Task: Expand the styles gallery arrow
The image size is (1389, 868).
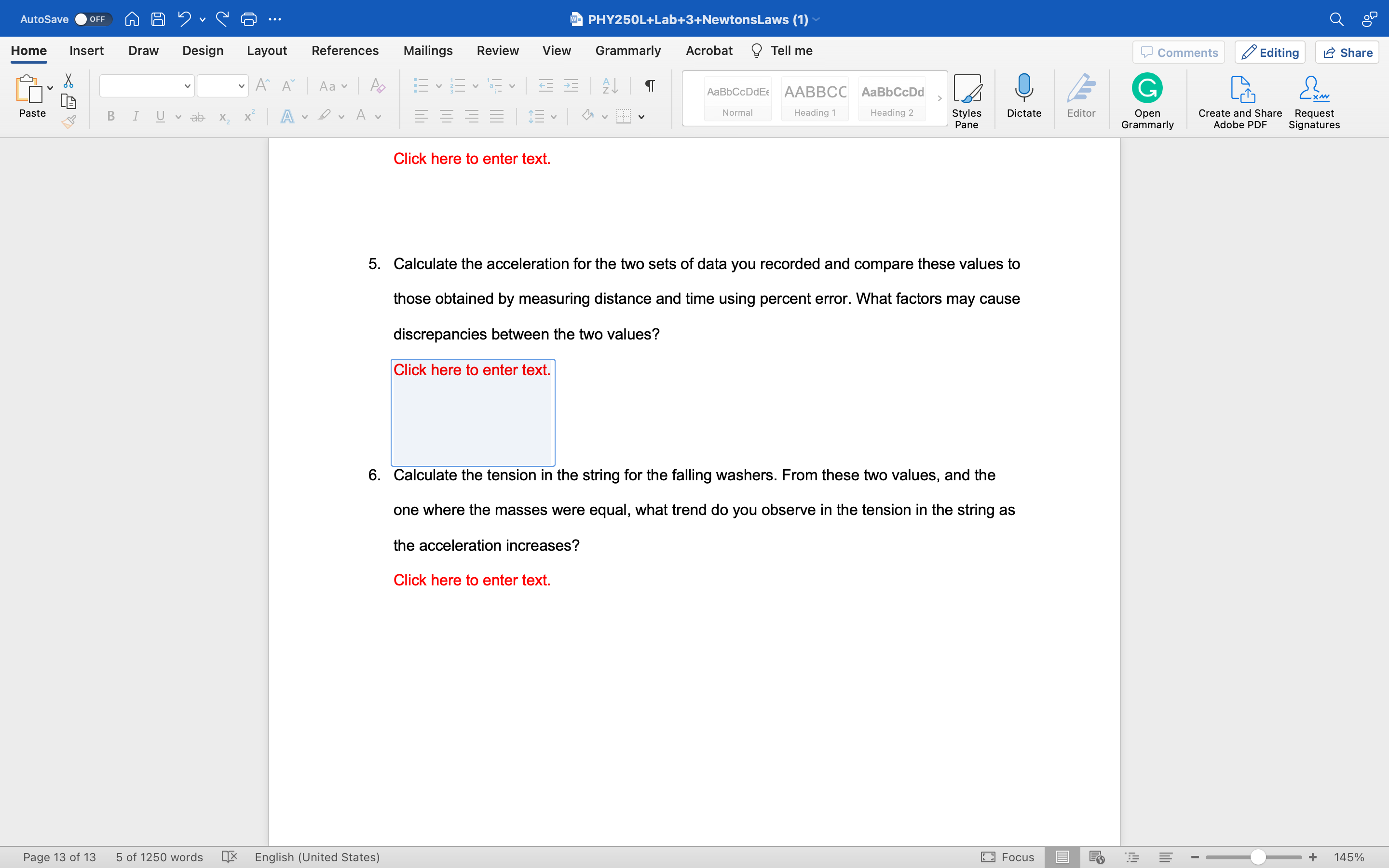Action: point(940,98)
